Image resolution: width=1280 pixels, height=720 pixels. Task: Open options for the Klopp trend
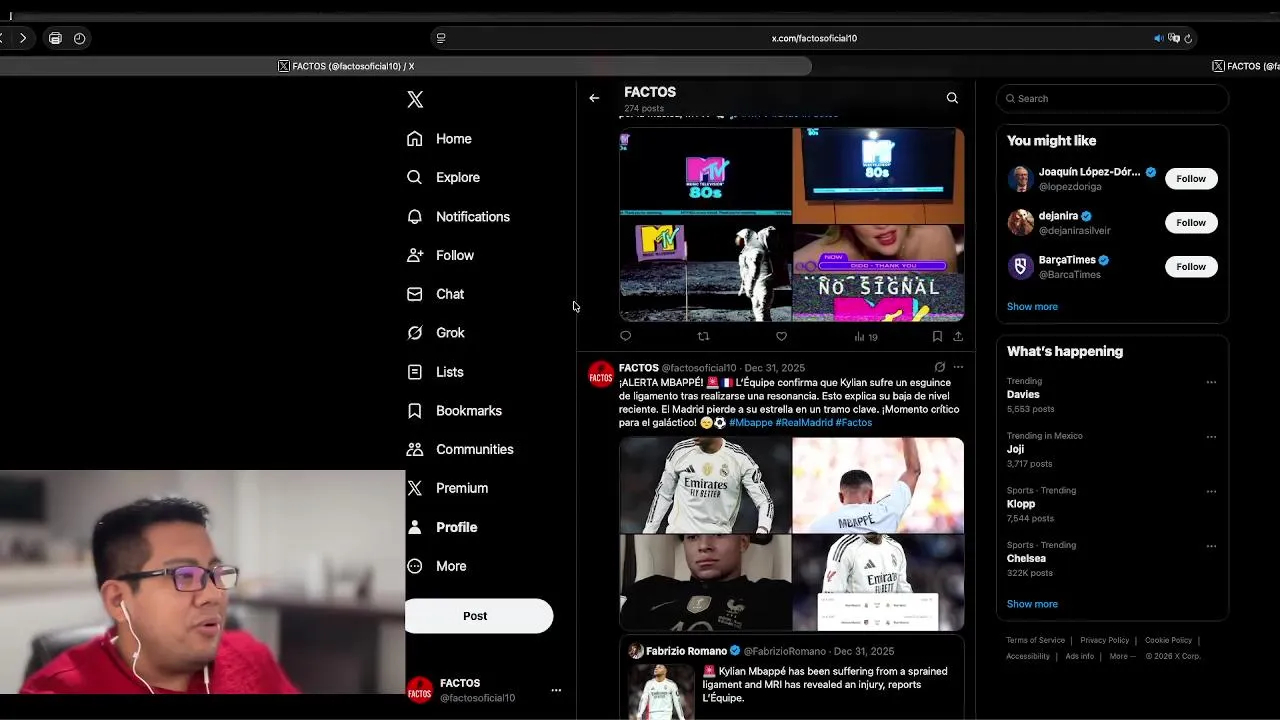(1211, 491)
